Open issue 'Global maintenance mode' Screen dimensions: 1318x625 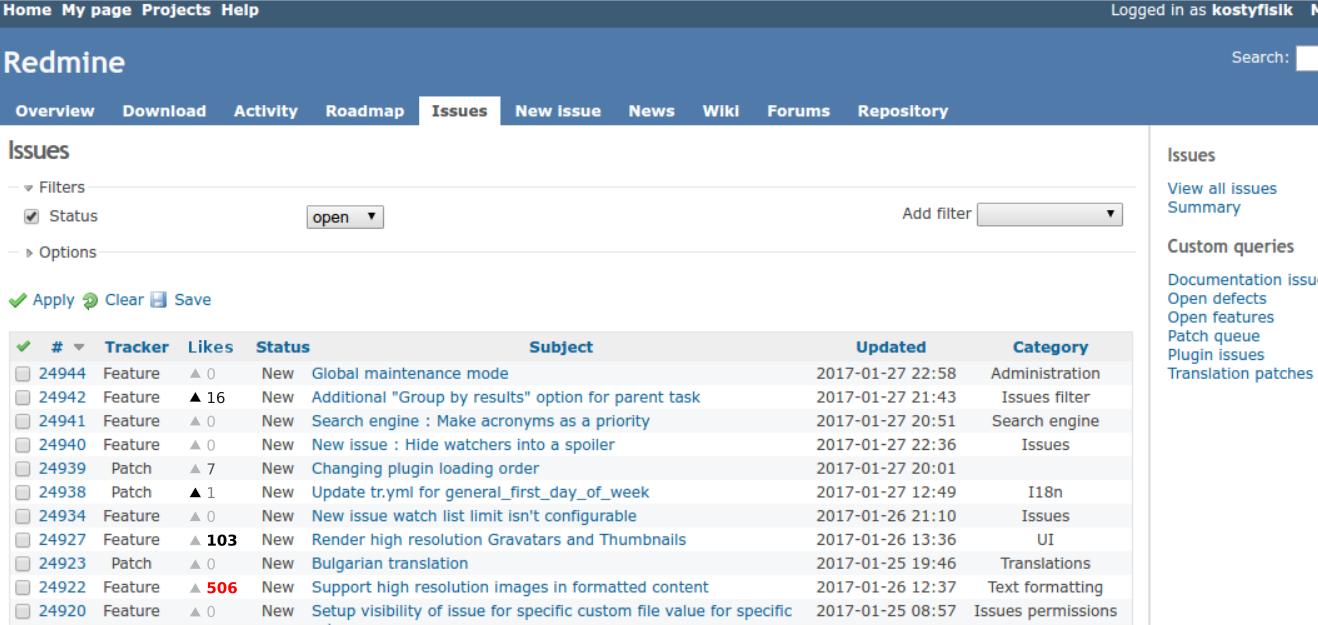[410, 374]
